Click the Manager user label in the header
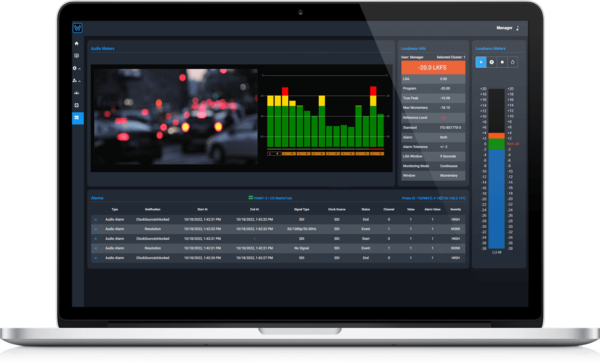 504,28
